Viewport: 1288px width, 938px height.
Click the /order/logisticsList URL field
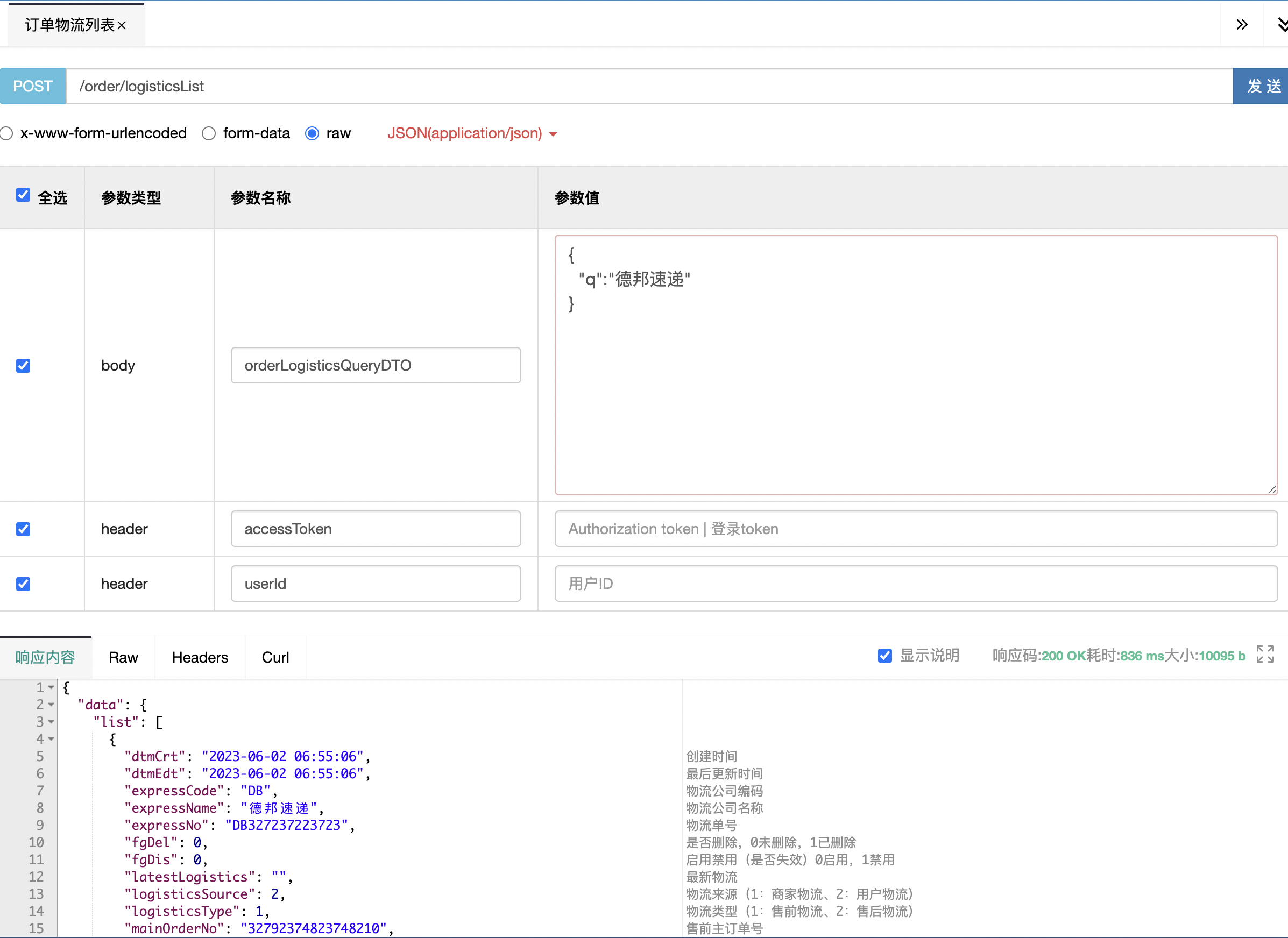coord(650,86)
